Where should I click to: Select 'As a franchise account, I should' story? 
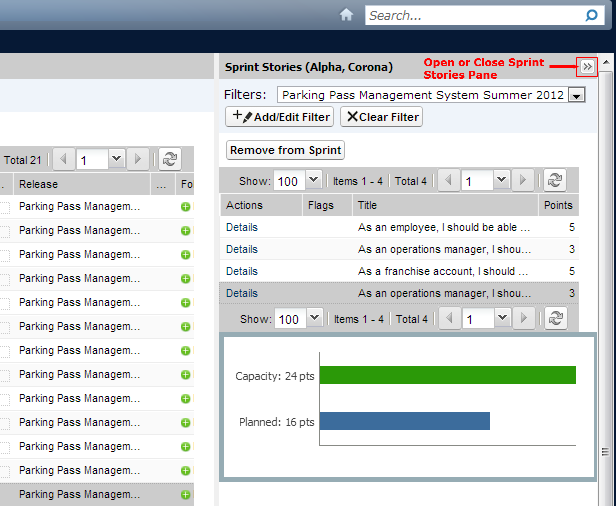[443, 271]
